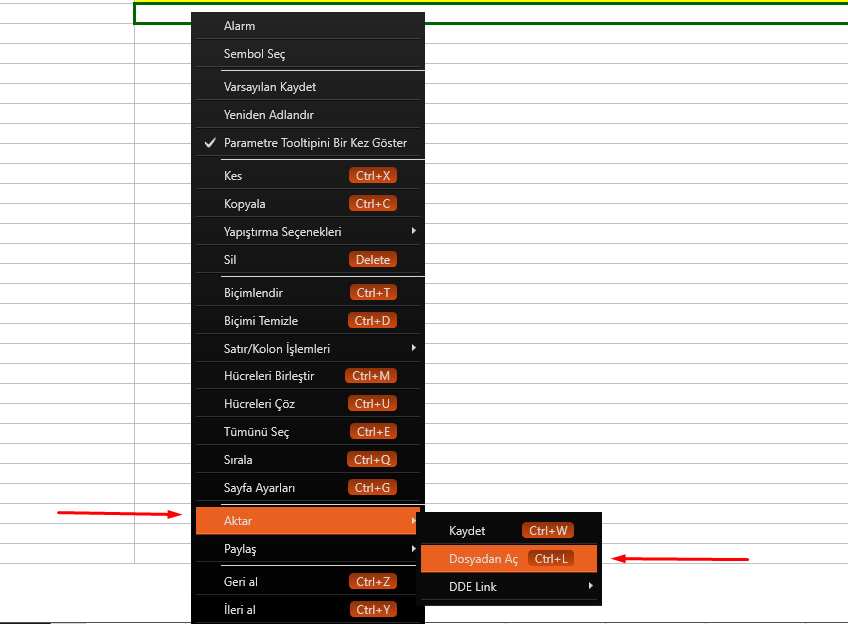
Task: Open Biçimlendir formatting option
Action: click(x=254, y=293)
